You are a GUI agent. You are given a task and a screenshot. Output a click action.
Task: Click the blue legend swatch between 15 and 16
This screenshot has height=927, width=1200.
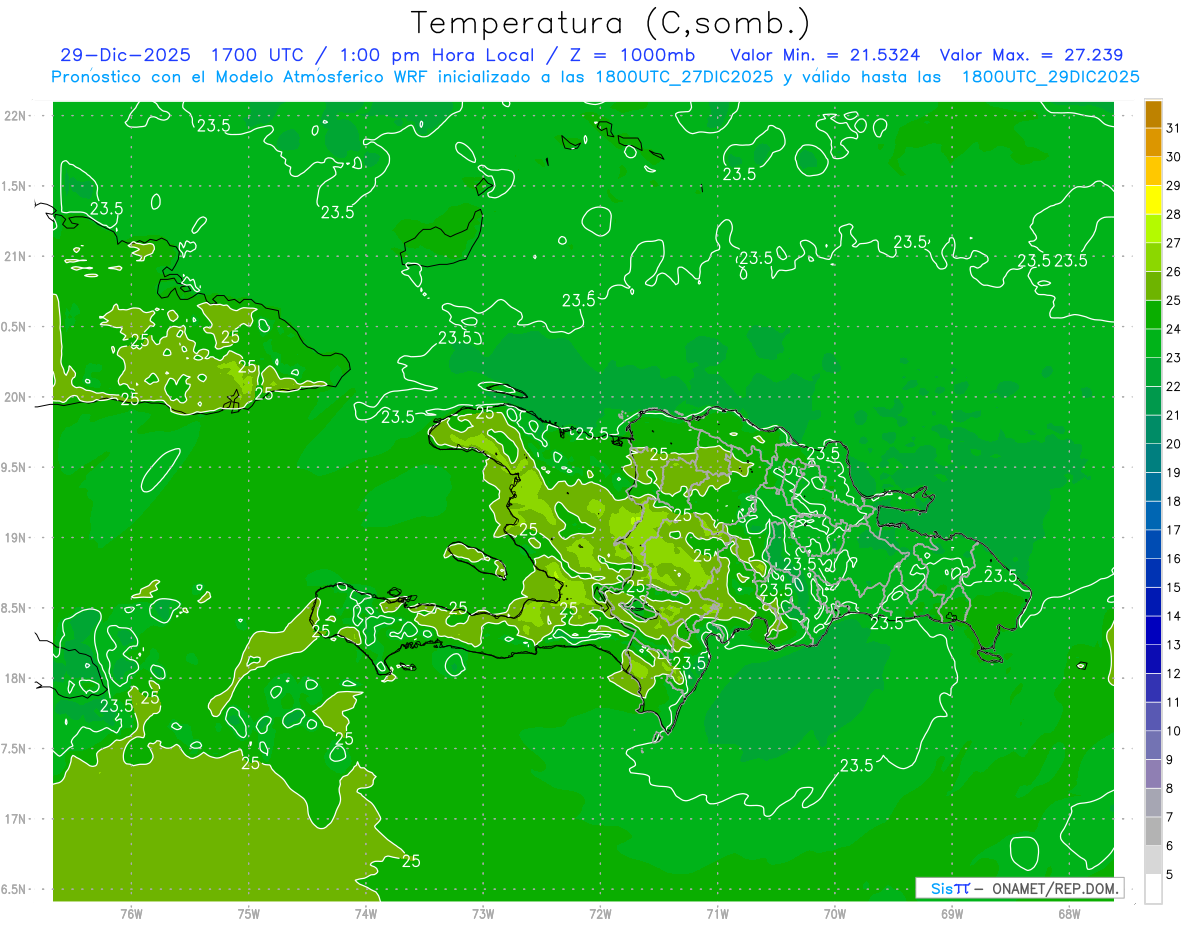coord(1153,573)
